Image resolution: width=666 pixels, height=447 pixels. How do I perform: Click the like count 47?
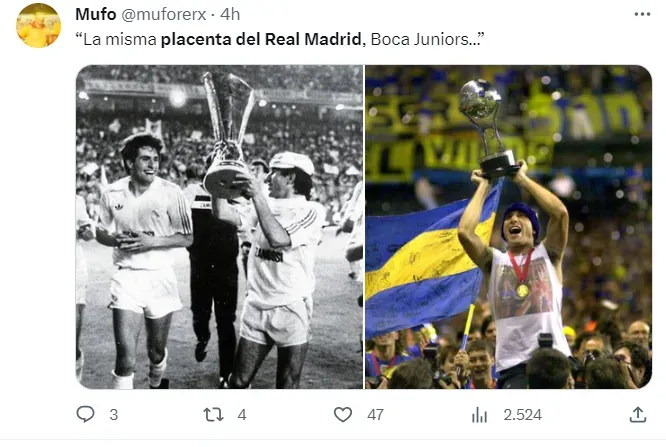click(x=377, y=414)
